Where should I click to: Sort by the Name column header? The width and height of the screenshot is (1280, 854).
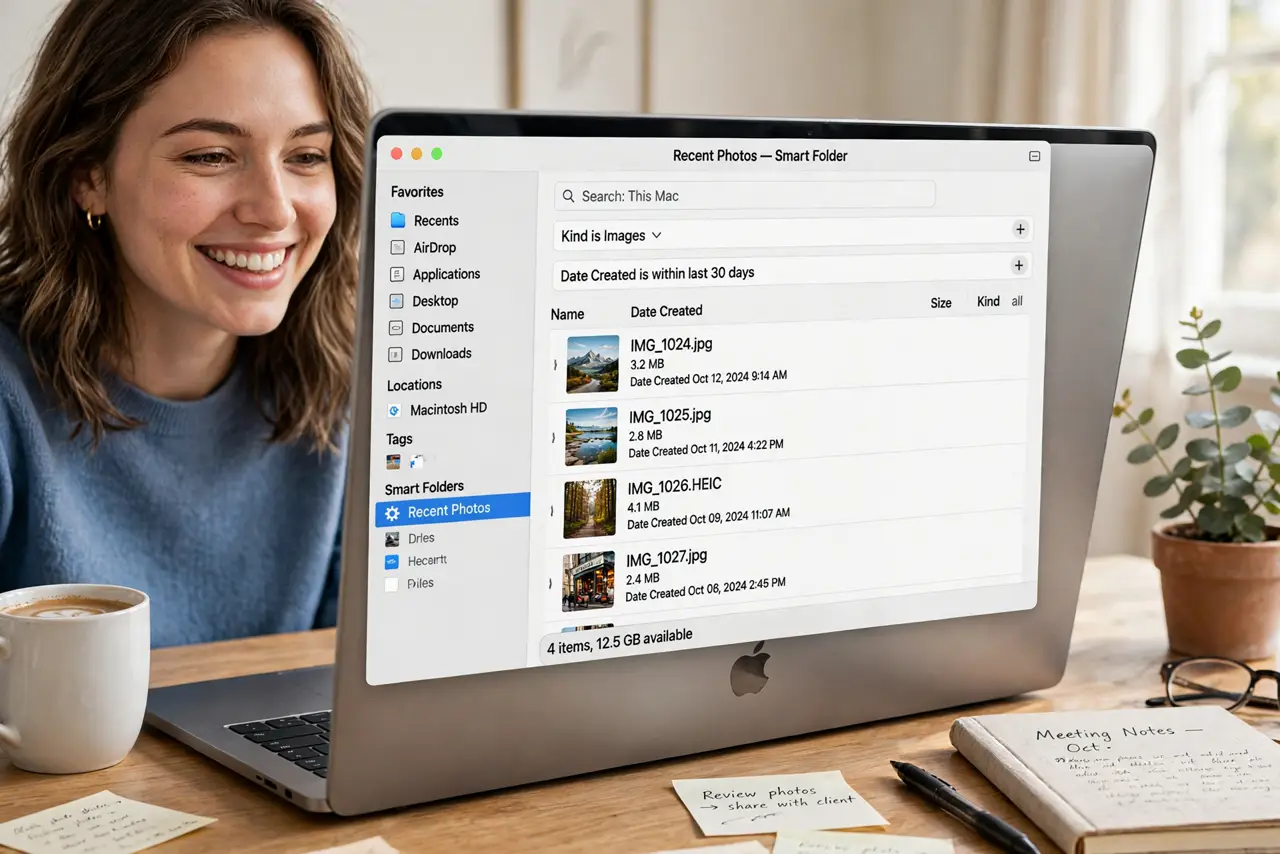click(x=567, y=314)
